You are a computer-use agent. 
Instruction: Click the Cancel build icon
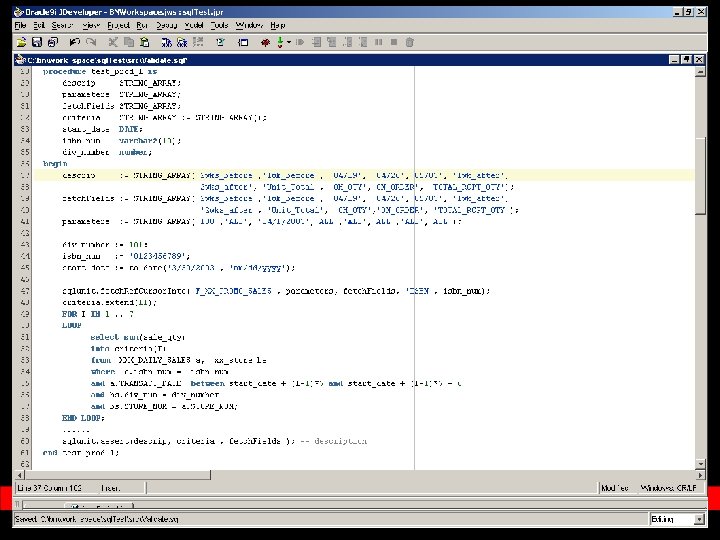pos(198,42)
